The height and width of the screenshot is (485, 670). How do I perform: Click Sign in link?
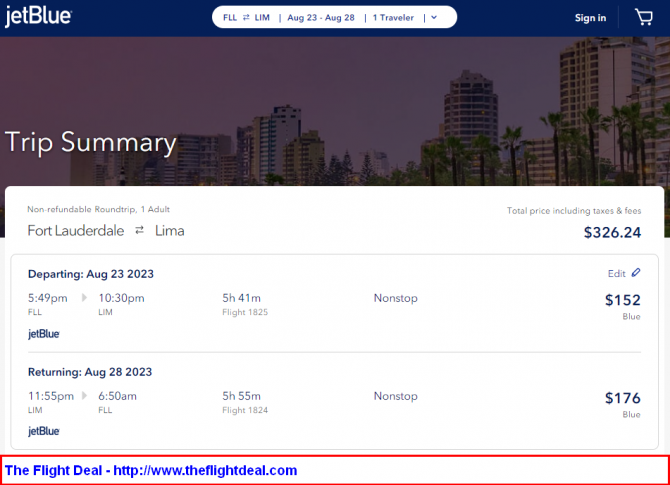pos(590,18)
